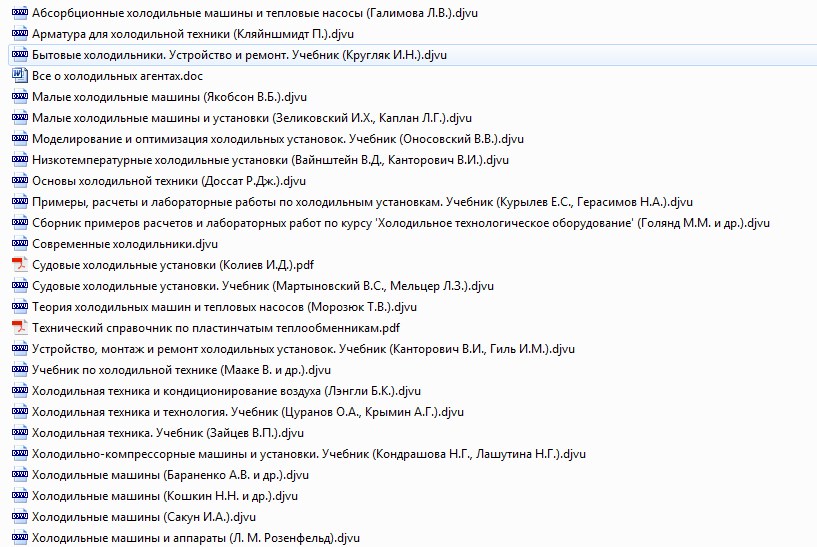Select file name Малые холодильные машины и установки (Зеликовский)

[252, 118]
